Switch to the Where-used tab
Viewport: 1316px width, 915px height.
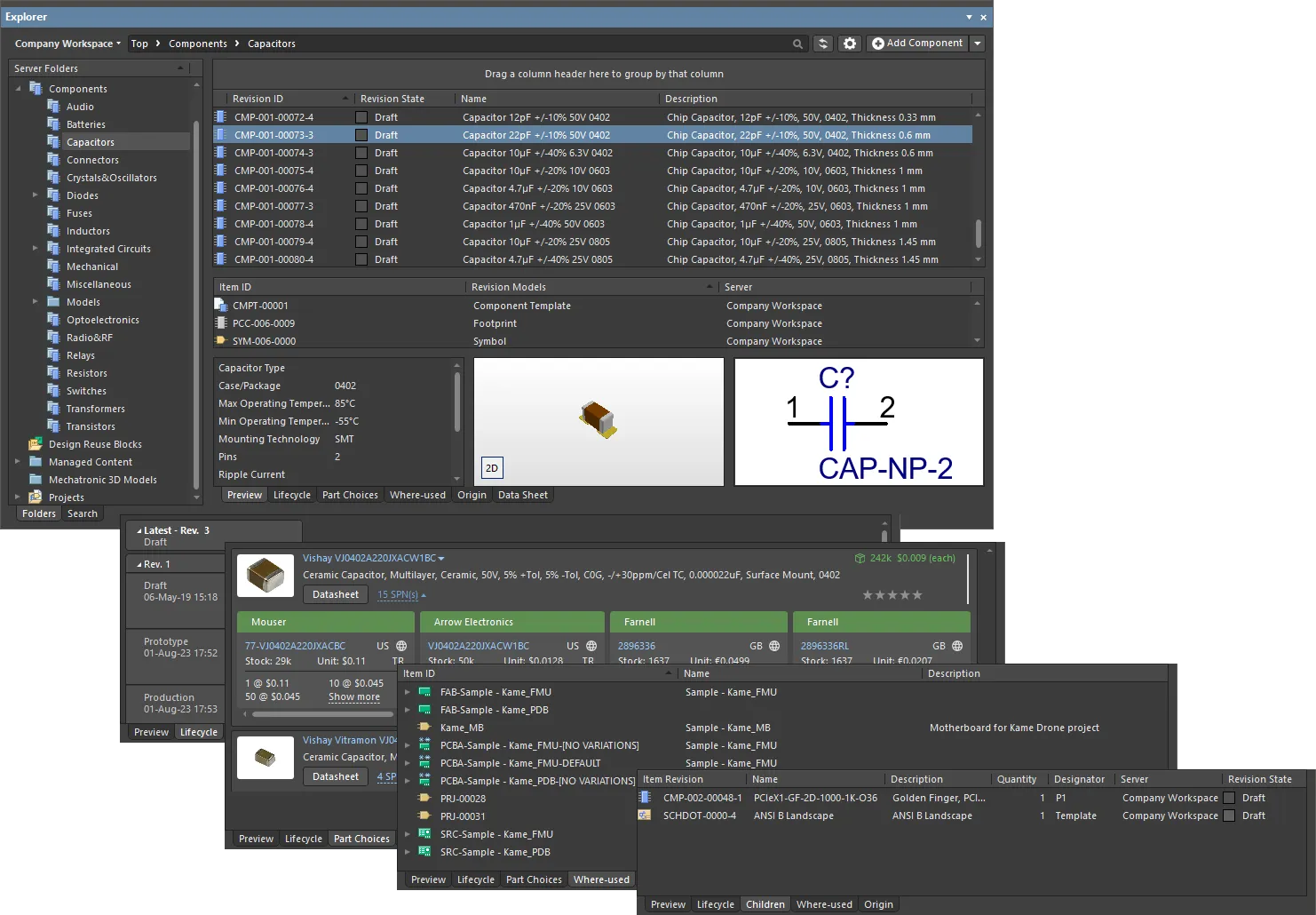click(x=417, y=495)
